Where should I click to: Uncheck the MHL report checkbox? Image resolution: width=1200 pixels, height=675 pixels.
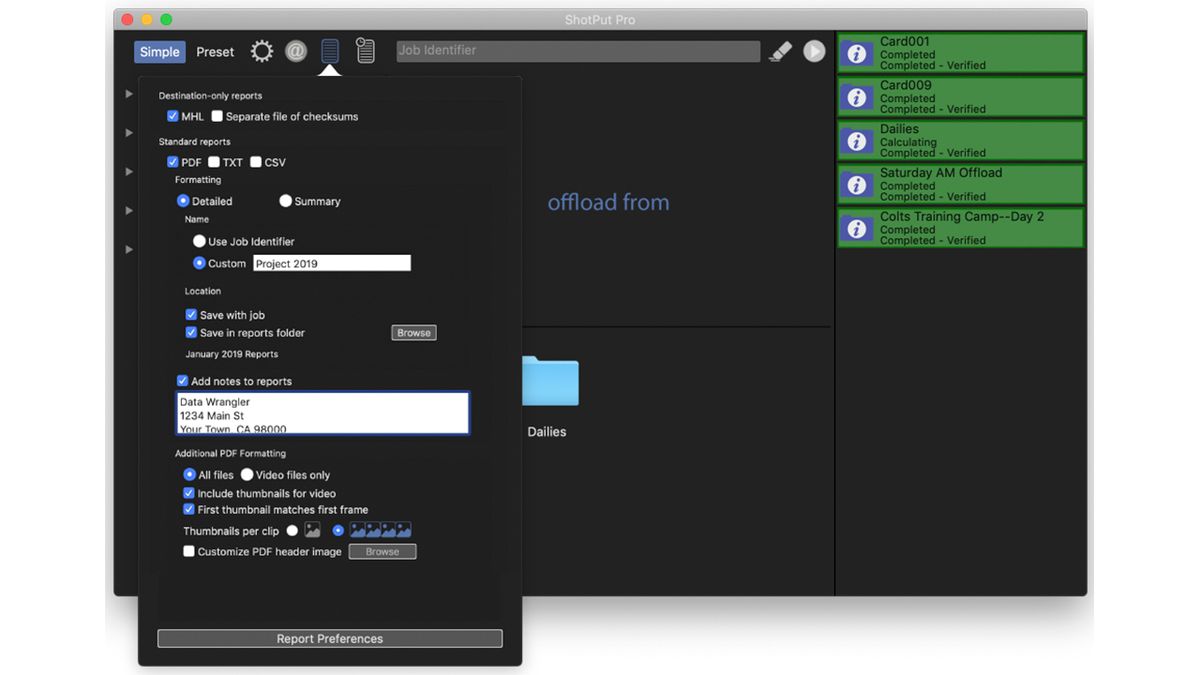point(174,116)
